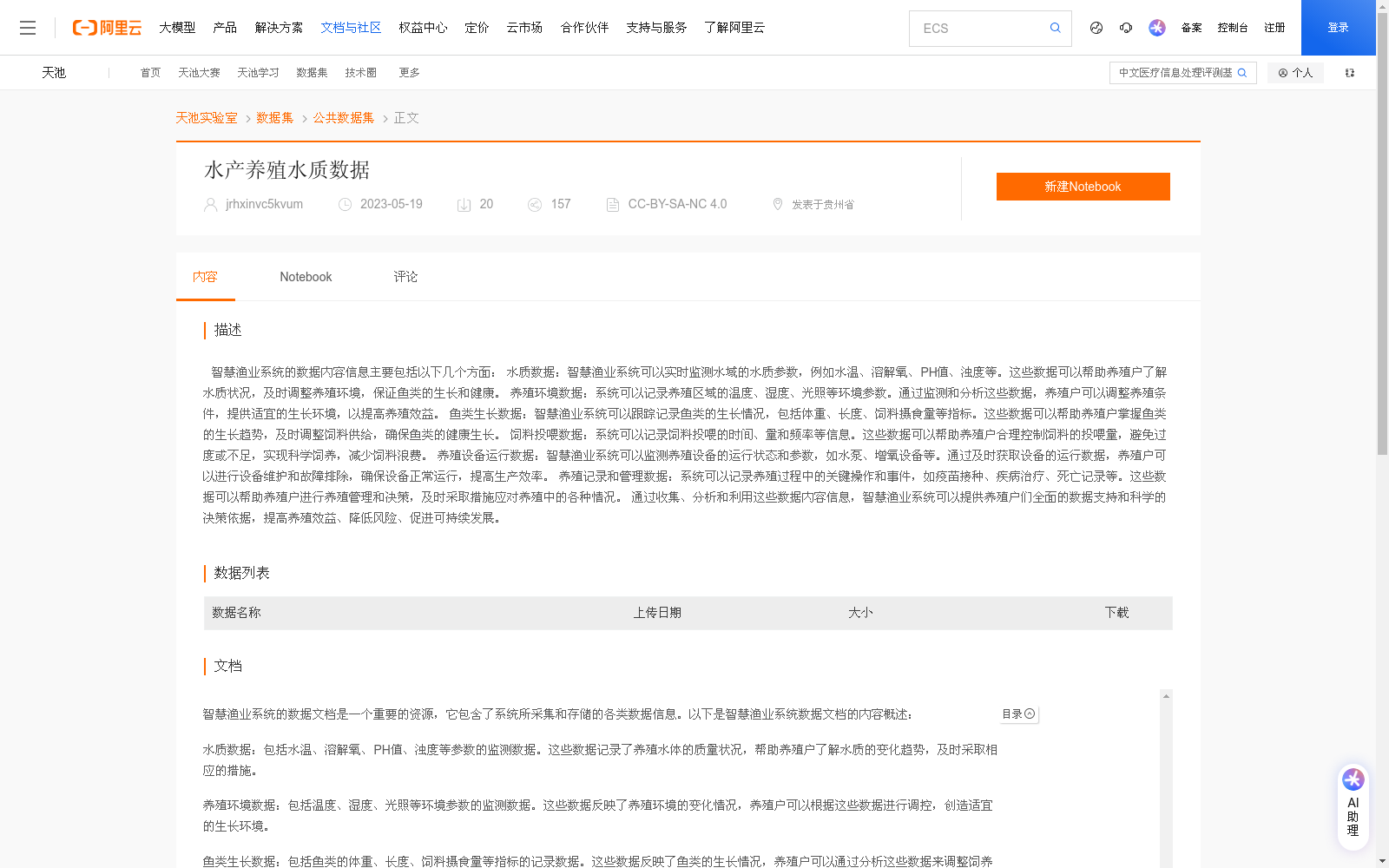This screenshot has height=868, width=1389.
Task: Expand the 更多 menu in Tianchi nav
Action: [409, 73]
